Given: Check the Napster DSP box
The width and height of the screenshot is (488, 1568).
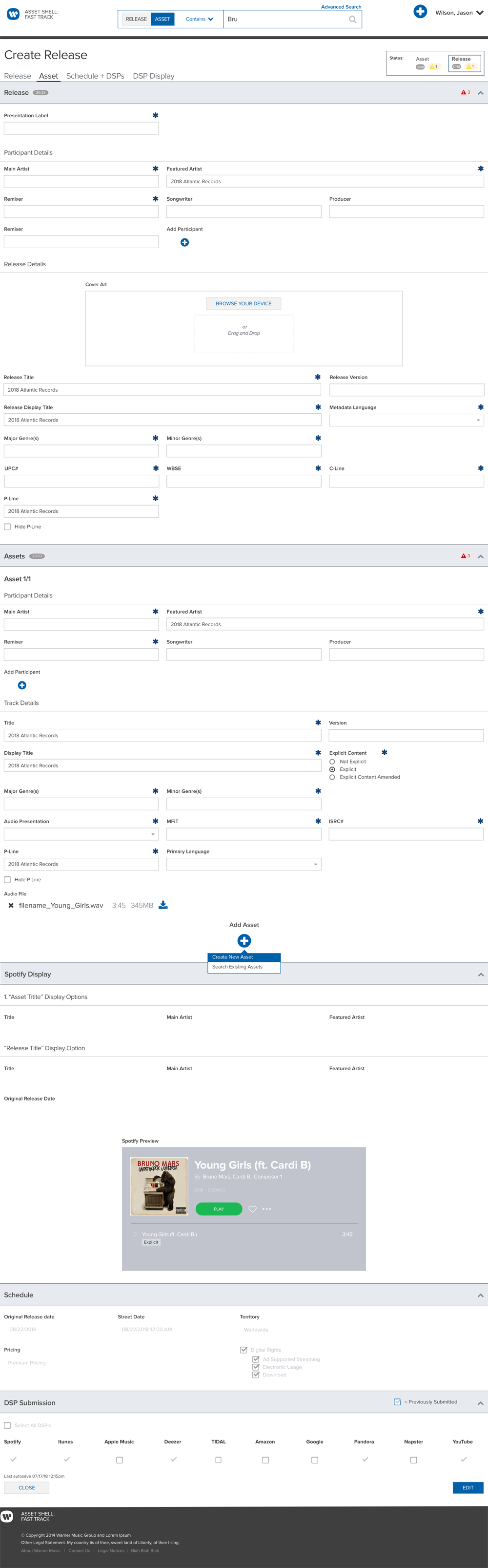Looking at the screenshot, I should pyautogui.click(x=414, y=1460).
